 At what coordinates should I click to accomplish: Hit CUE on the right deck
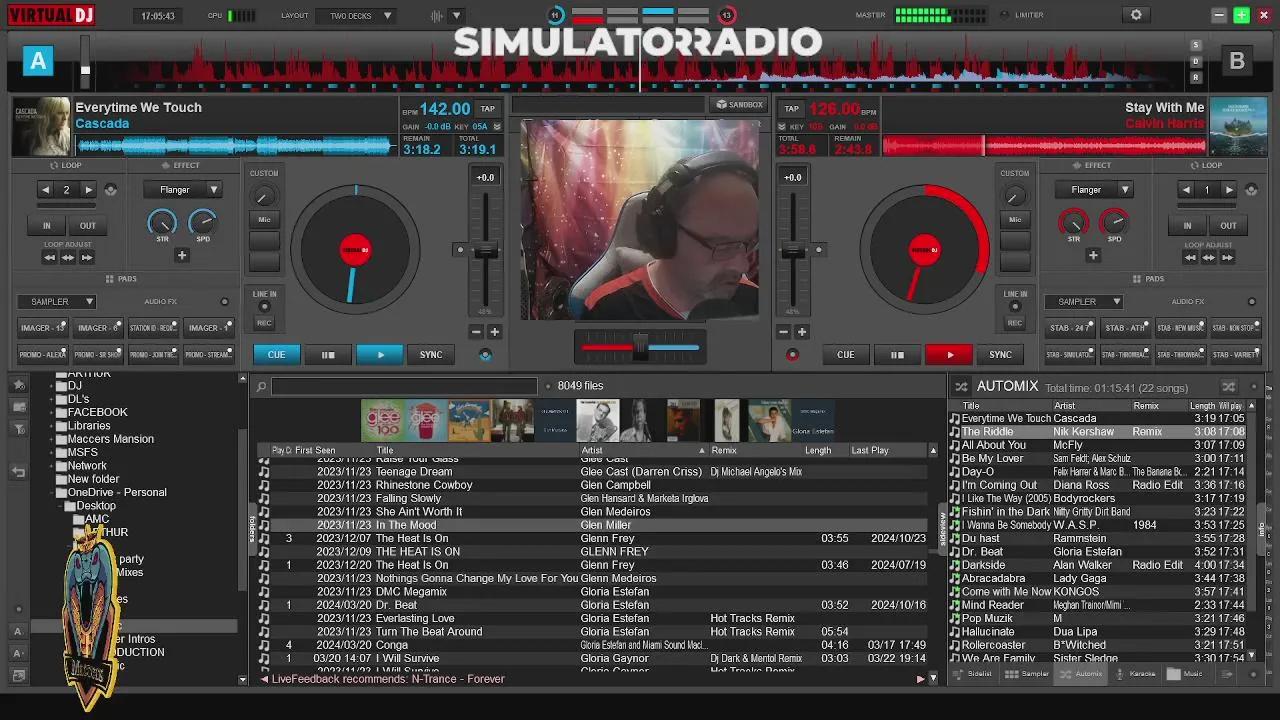click(845, 354)
